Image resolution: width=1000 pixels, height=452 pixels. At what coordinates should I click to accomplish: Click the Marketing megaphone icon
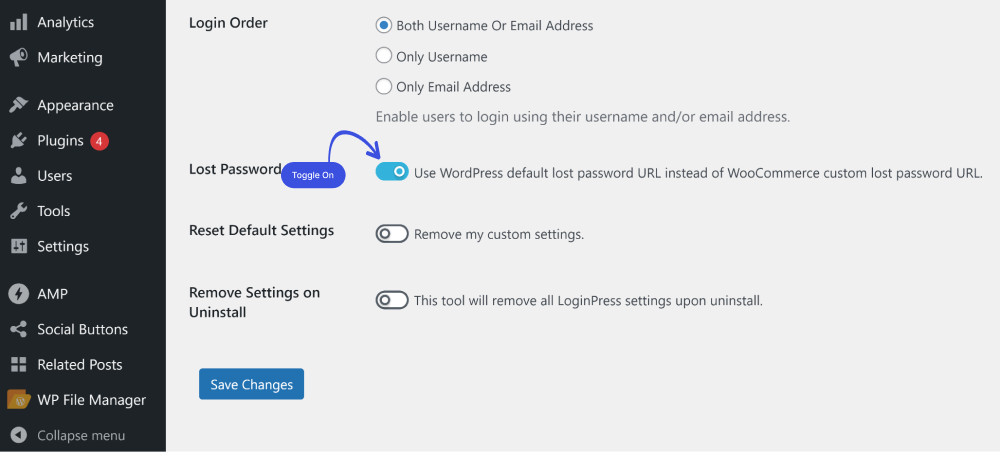tap(18, 57)
